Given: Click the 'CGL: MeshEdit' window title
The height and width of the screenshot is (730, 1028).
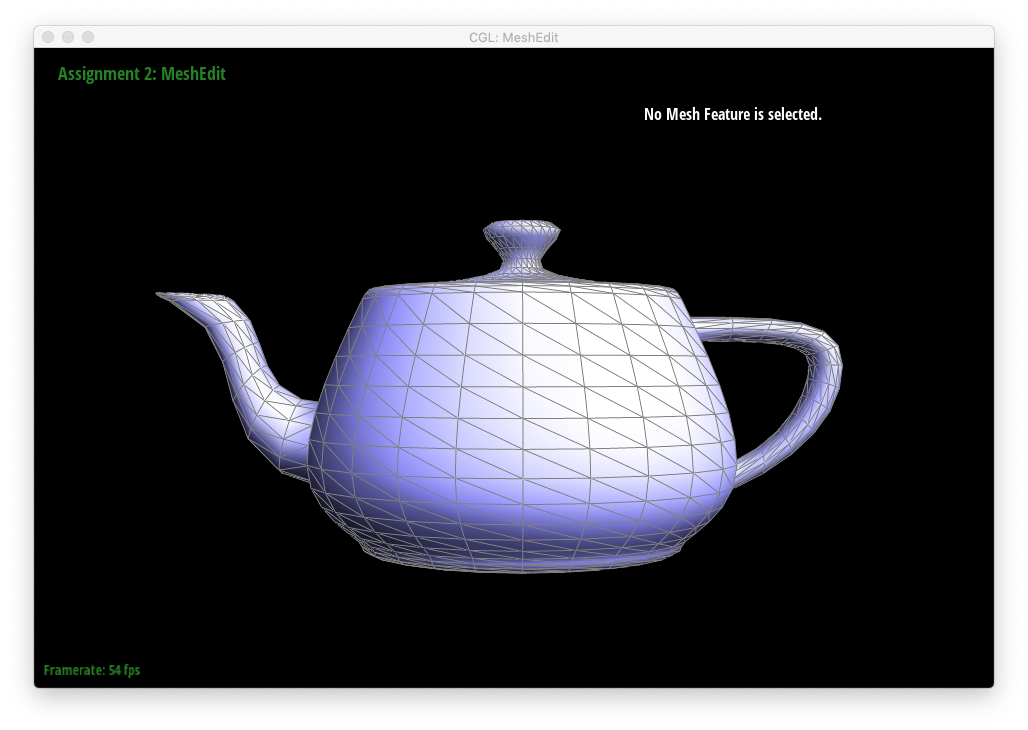Looking at the screenshot, I should (513, 37).
